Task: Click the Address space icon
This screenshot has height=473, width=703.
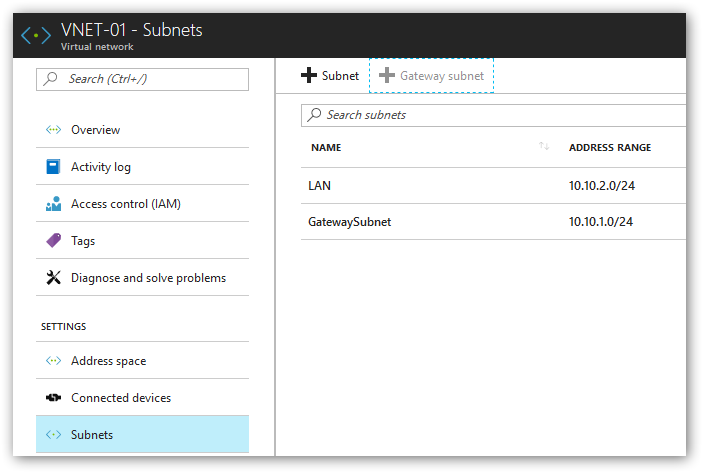Action: coord(53,360)
